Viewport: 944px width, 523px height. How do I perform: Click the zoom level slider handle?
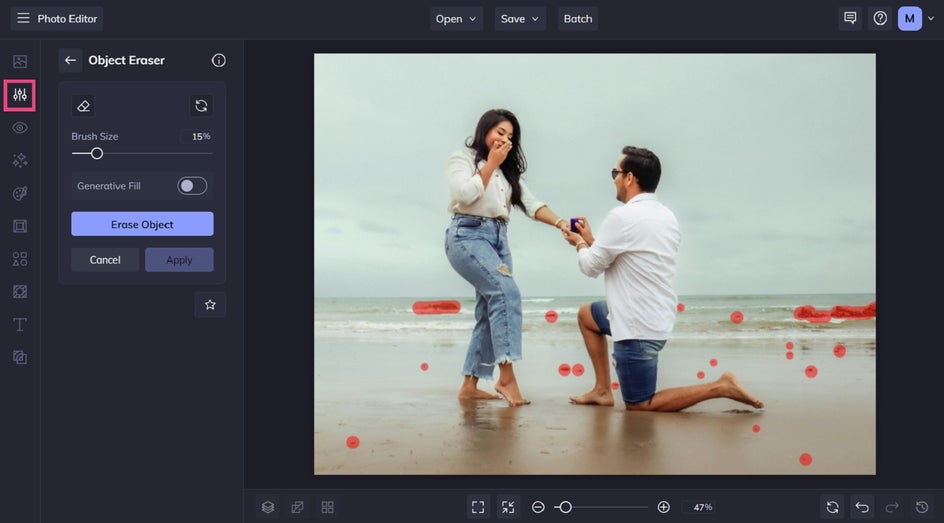(565, 507)
